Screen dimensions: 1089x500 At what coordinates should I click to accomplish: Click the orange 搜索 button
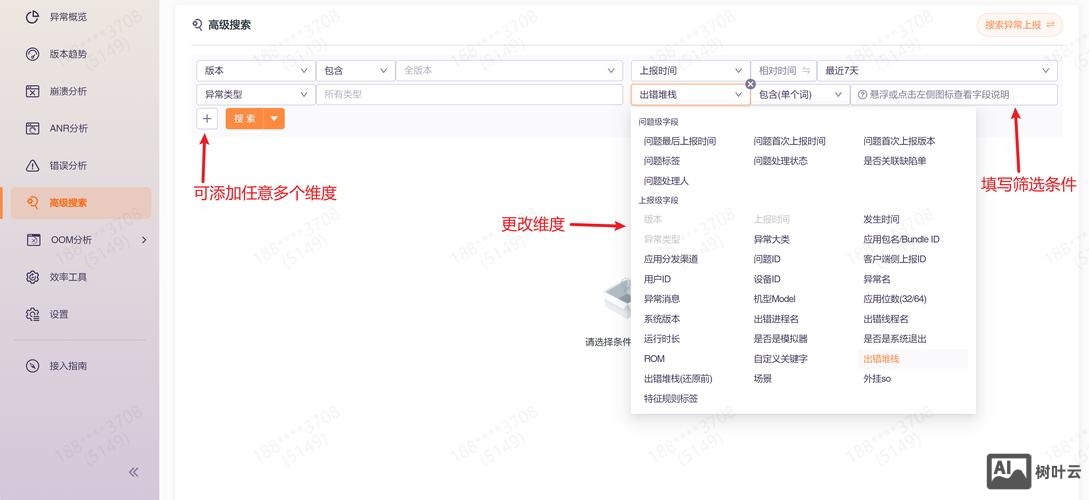(245, 119)
